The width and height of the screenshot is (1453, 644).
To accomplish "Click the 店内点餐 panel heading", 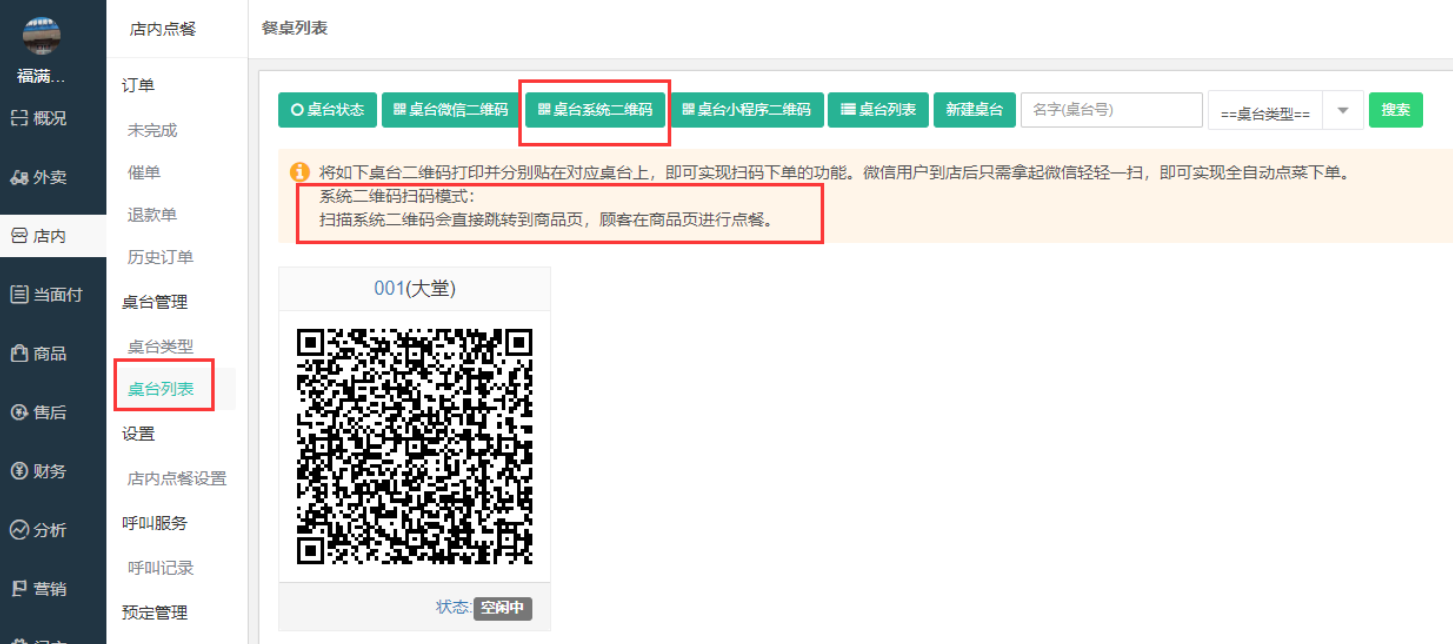I will coord(163,29).
